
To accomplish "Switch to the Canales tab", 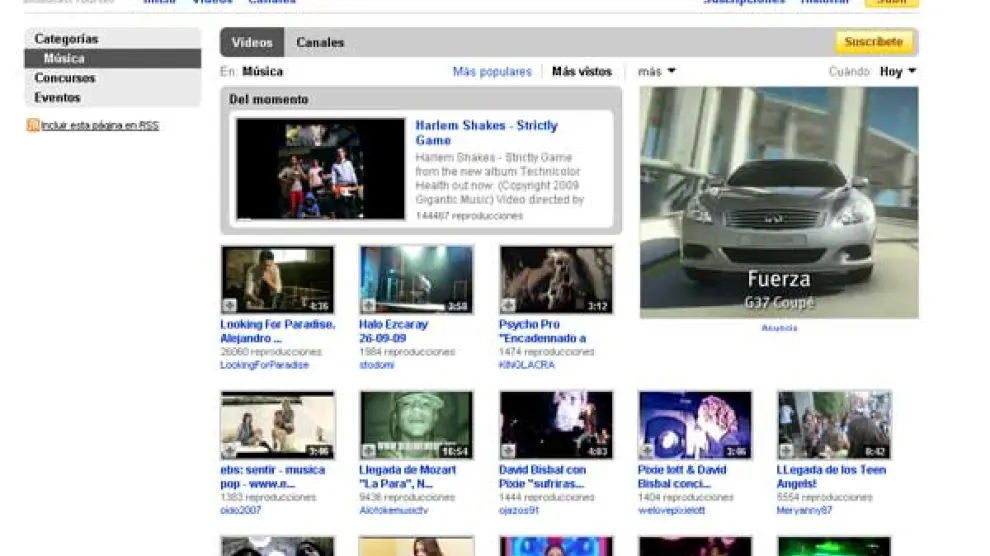I will click(x=320, y=43).
